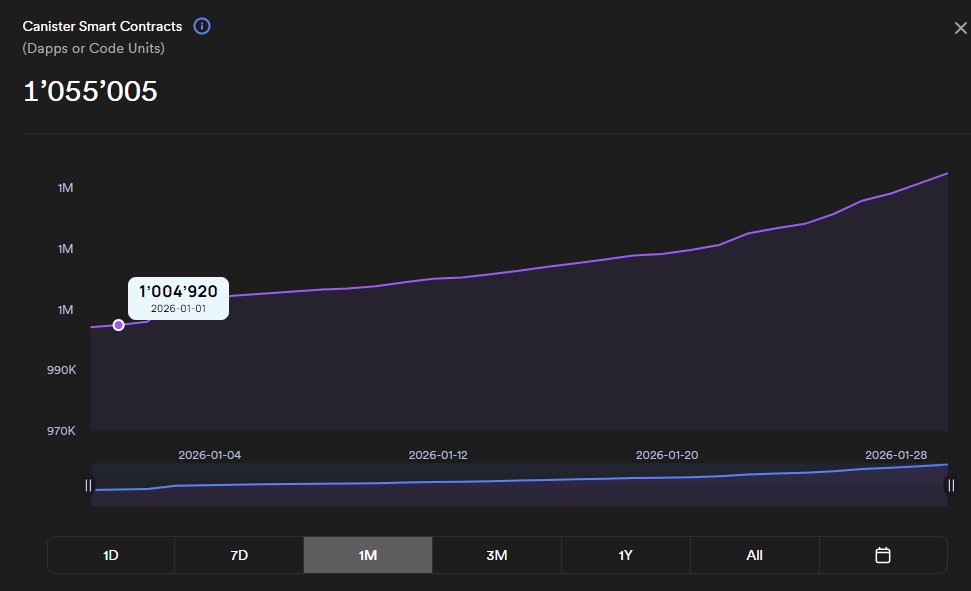Image resolution: width=971 pixels, height=591 pixels.
Task: Click the left handle of the range brush
Action: [x=90, y=485]
